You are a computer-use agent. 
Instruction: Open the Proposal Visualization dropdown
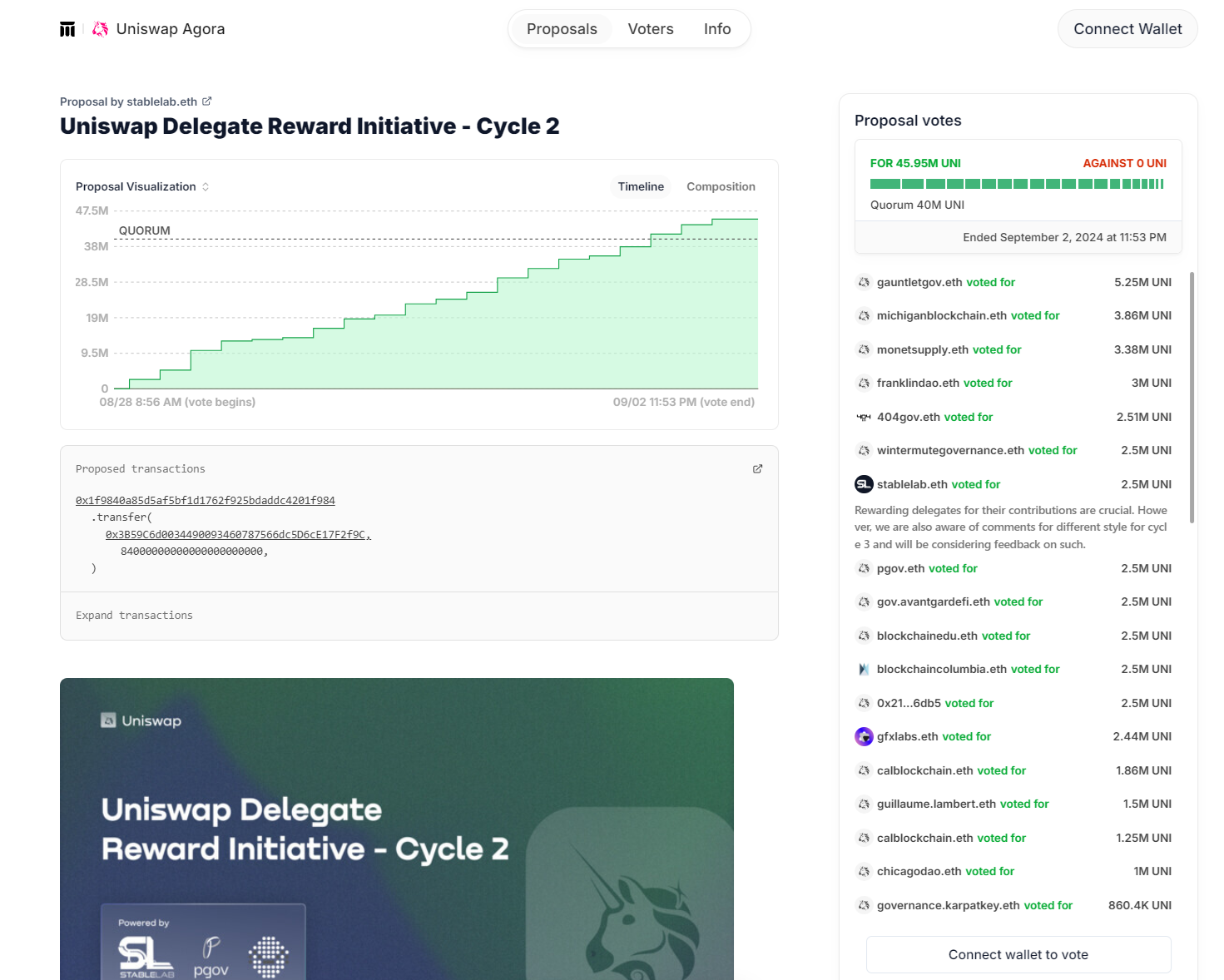142,186
